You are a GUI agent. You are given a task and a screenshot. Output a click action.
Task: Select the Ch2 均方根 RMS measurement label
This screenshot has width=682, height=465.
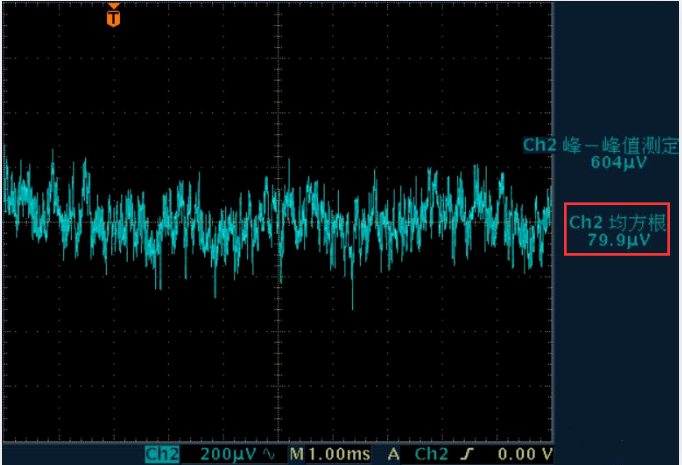(617, 222)
